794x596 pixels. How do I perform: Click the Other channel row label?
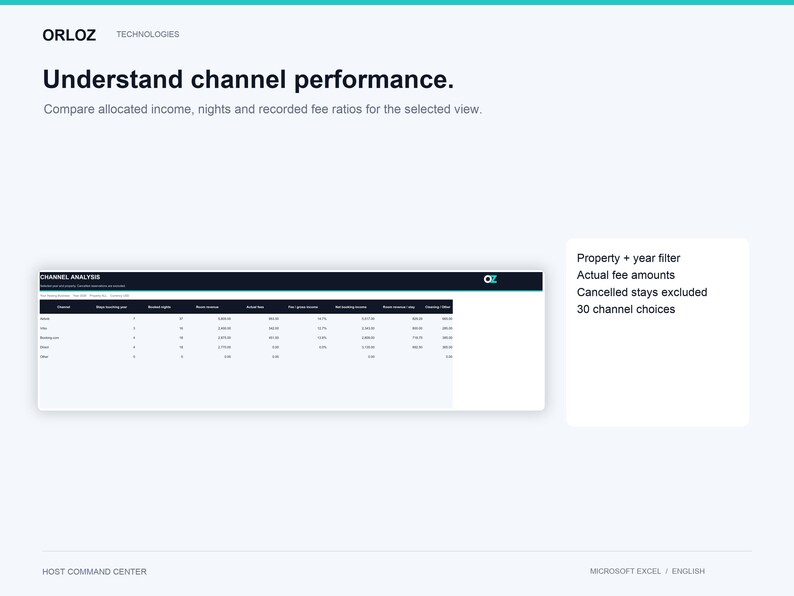click(44, 356)
